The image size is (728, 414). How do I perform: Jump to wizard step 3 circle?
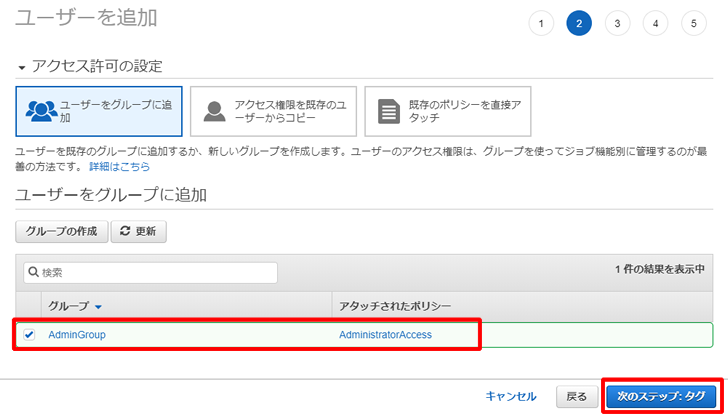[617, 23]
